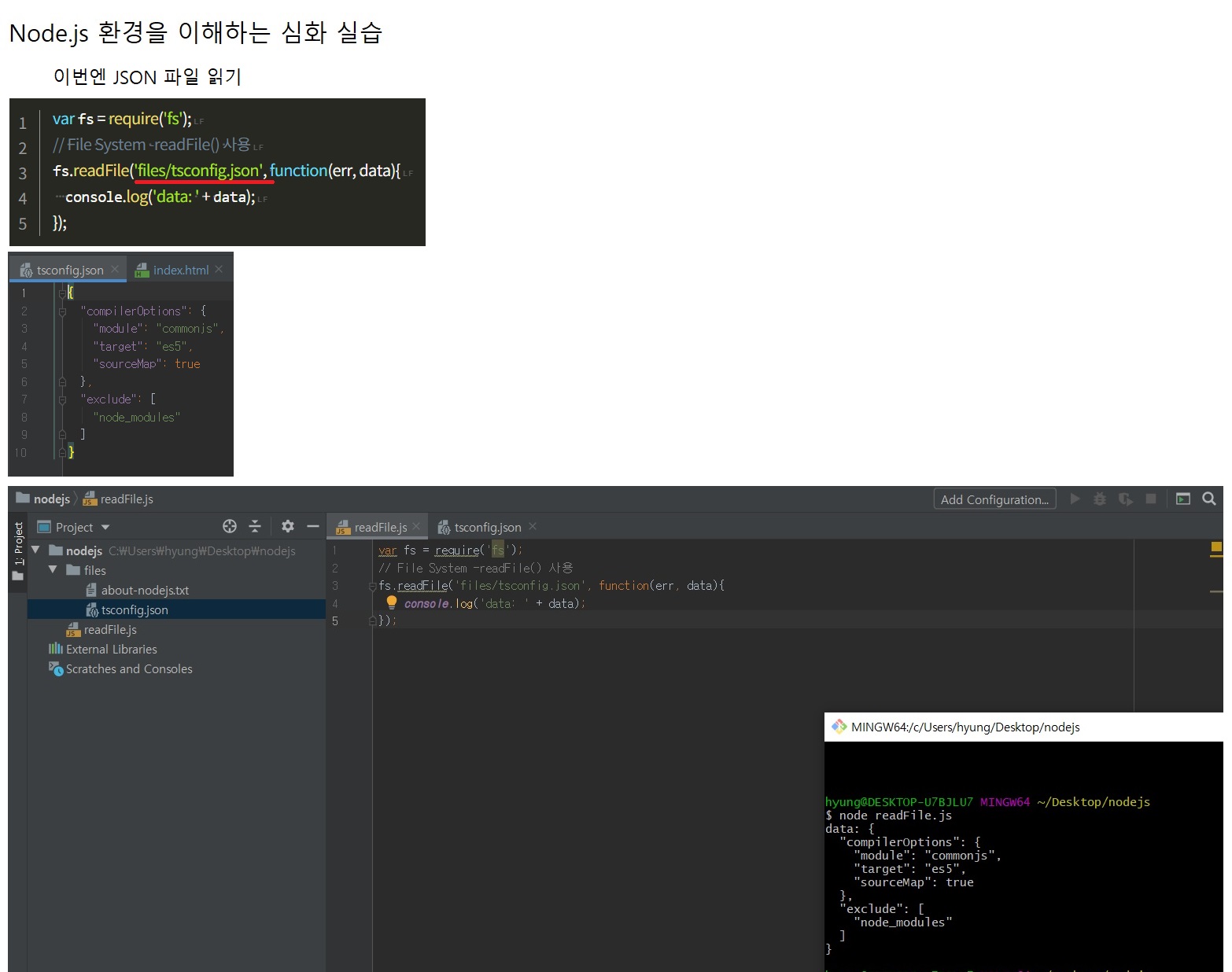
Task: Open Search Everywhere magnifier icon
Action: click(x=1209, y=499)
